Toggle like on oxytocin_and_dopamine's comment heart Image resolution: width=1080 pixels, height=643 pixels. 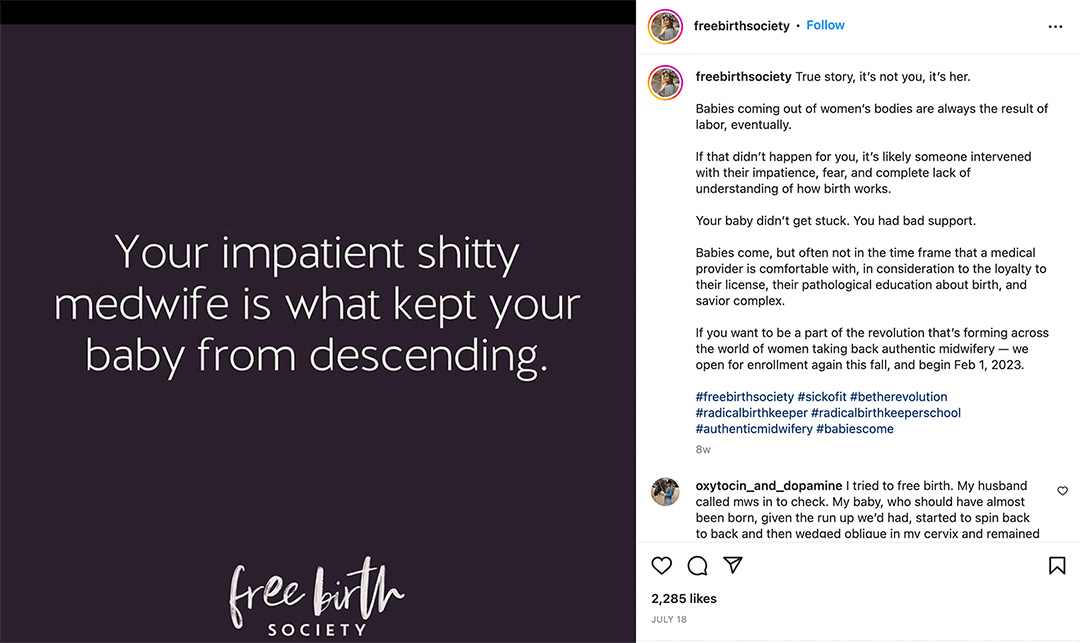[x=1062, y=491]
